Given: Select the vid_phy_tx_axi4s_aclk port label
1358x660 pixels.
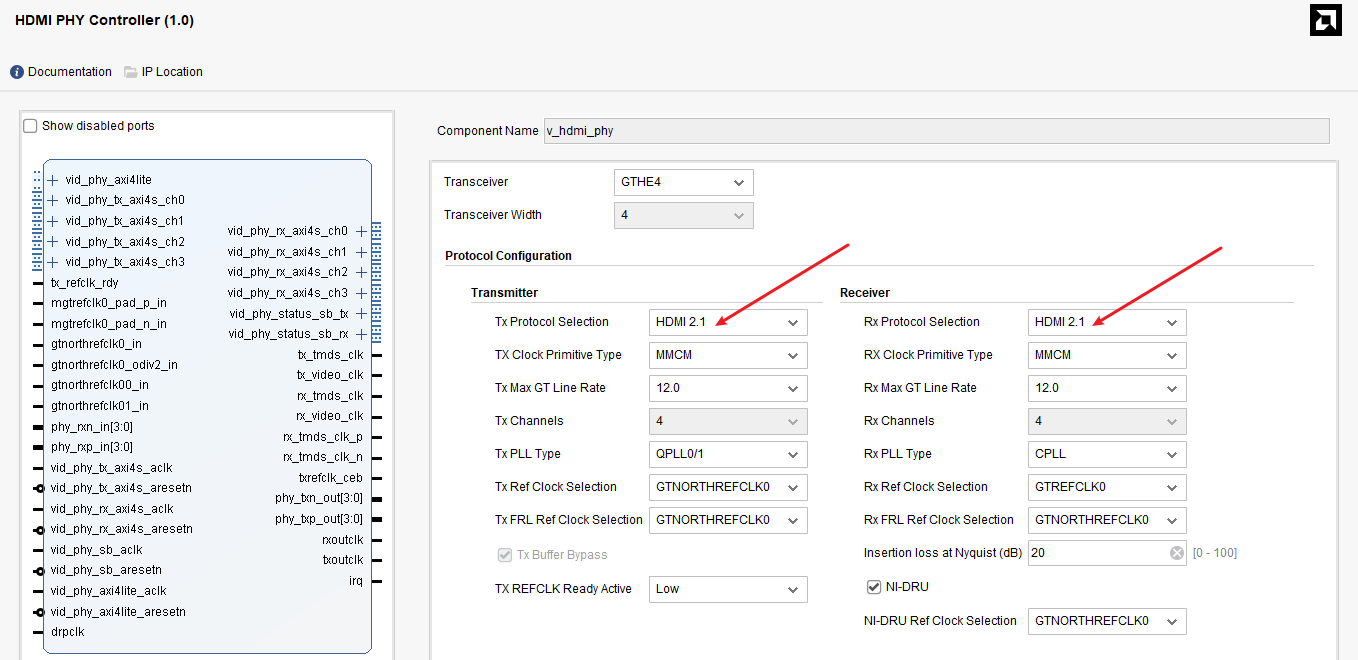Looking at the screenshot, I should tap(112, 468).
